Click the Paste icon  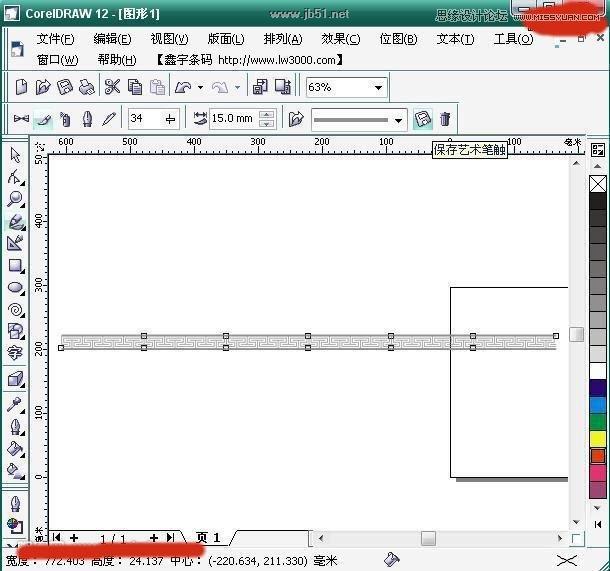(x=157, y=86)
